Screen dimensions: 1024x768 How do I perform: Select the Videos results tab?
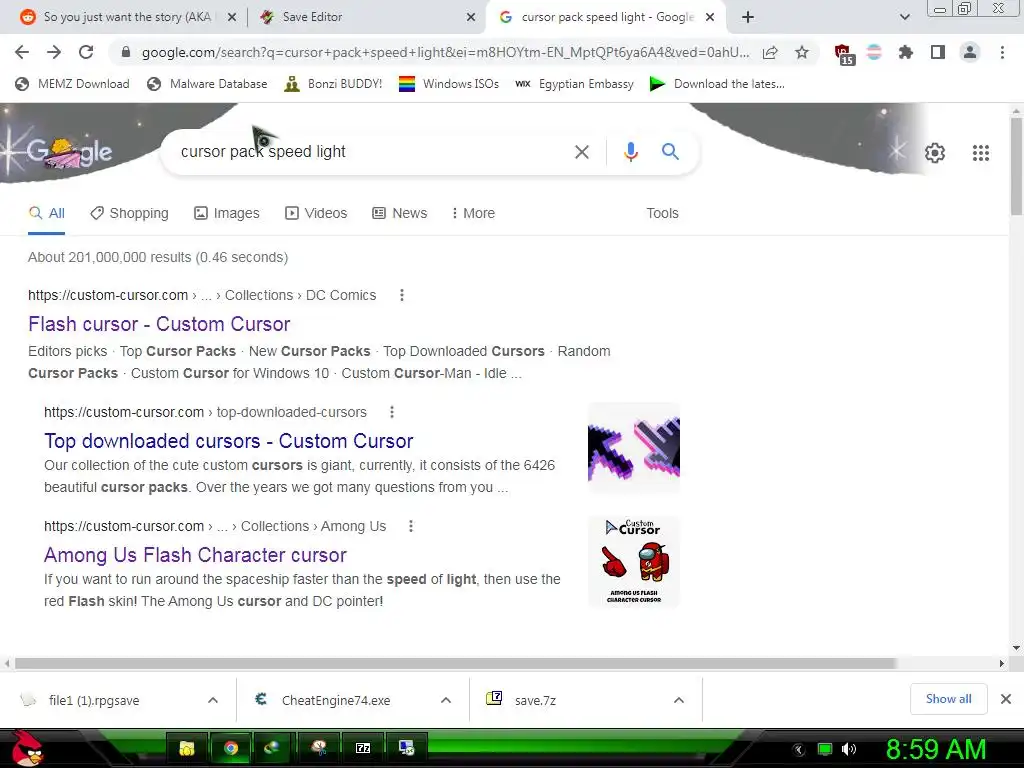click(316, 214)
